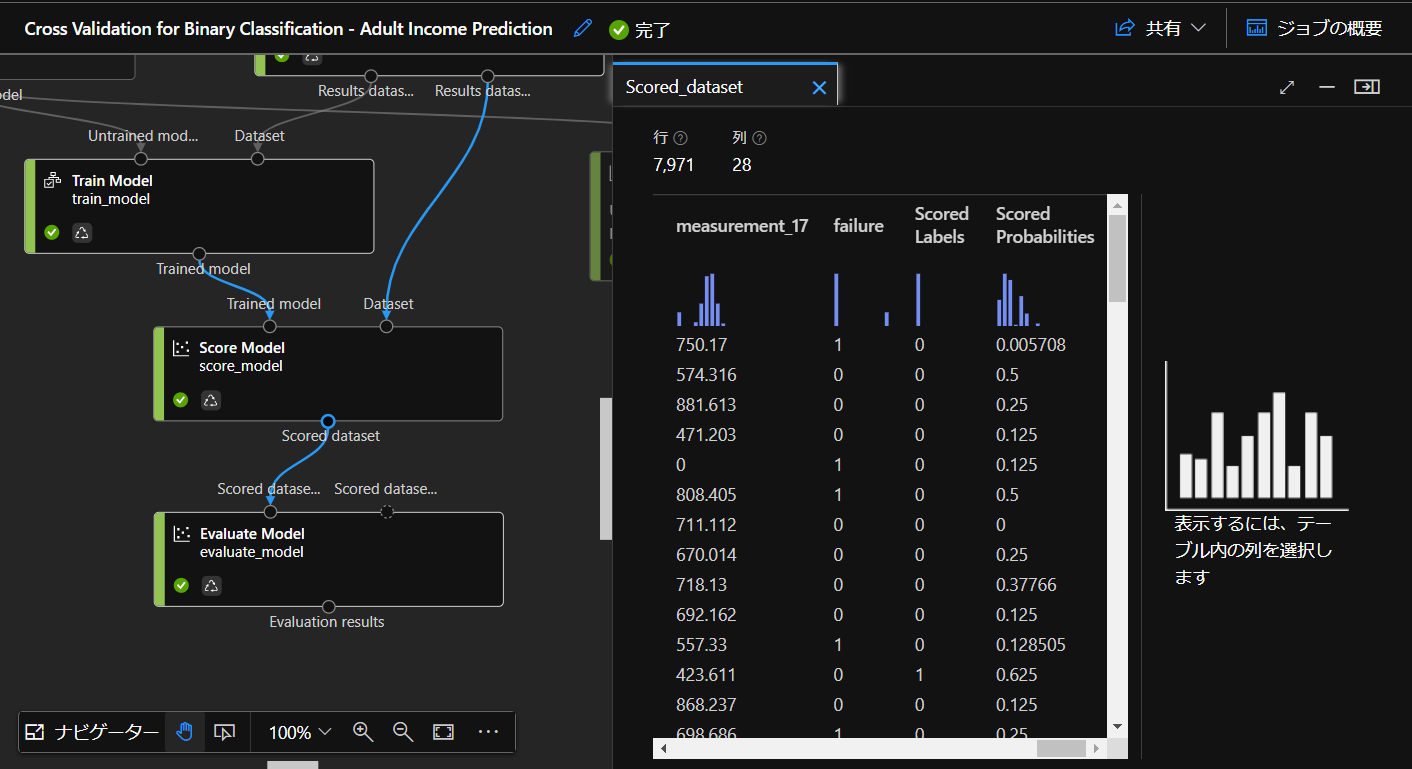Select the Scored_dataset tab
Screen dimensions: 1412x769
click(x=685, y=86)
